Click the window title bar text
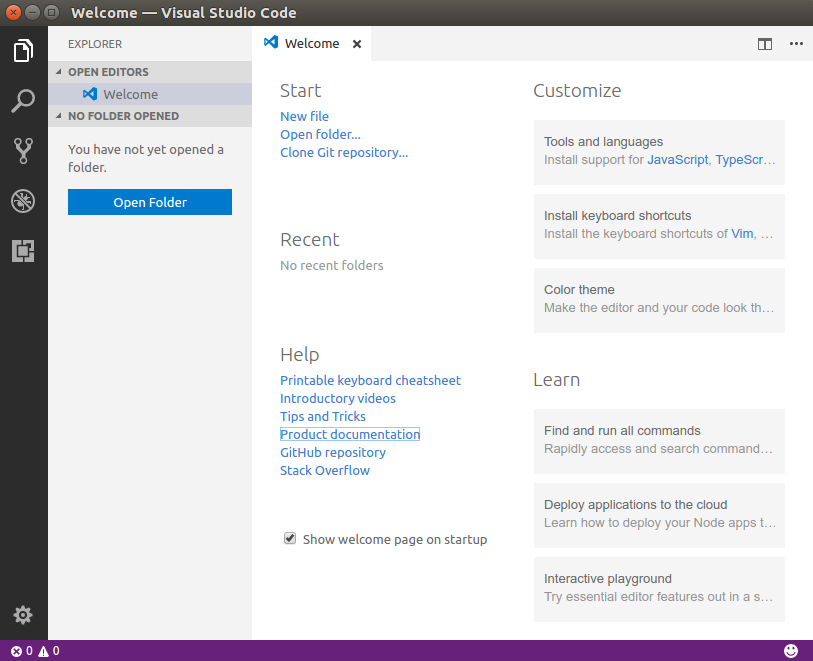Viewport: 813px width, 661px height. point(184,12)
